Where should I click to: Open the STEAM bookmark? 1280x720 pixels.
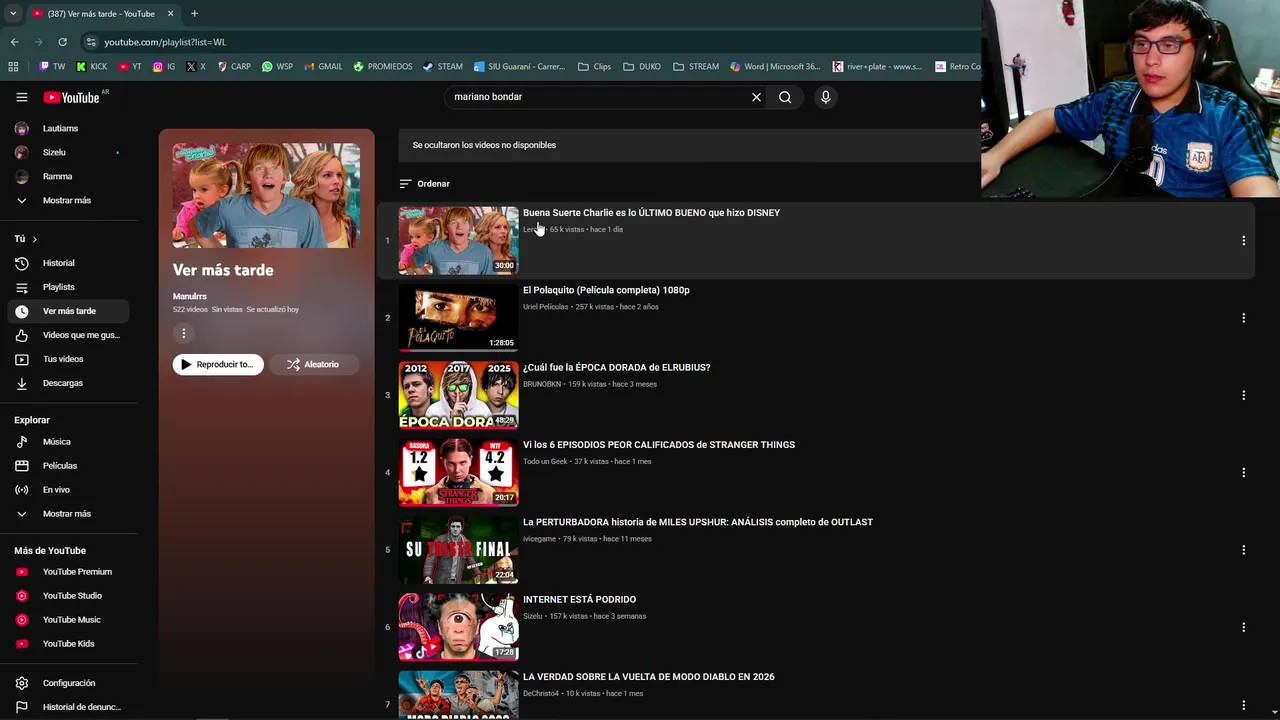(x=442, y=67)
